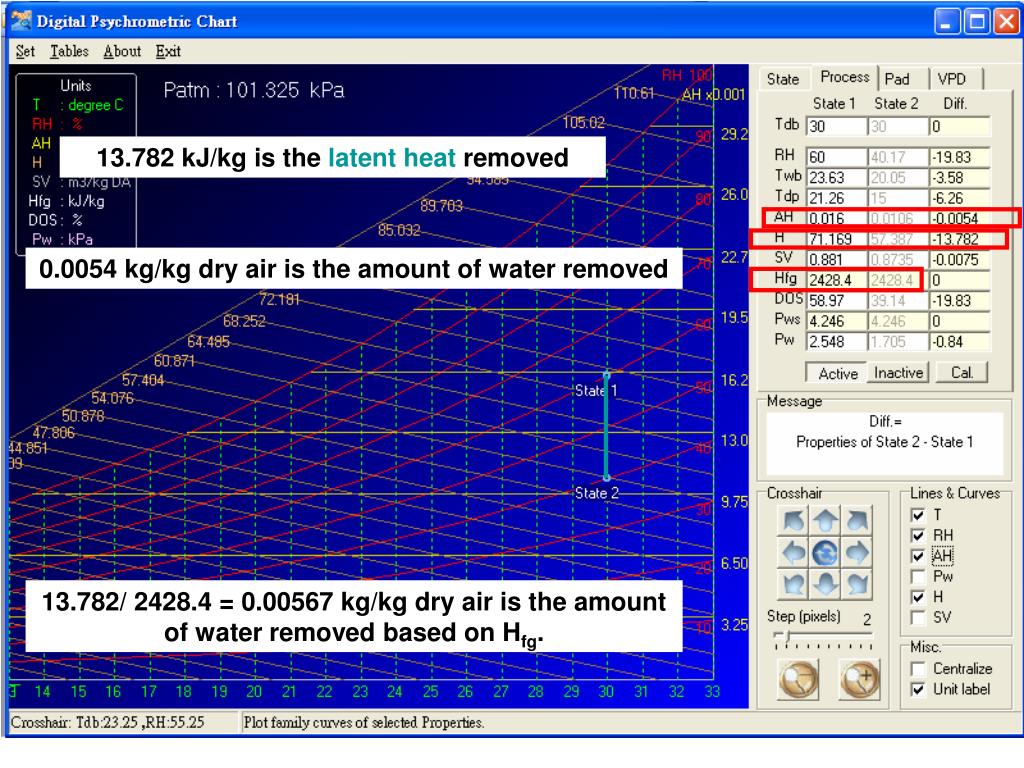Viewport: 1024px width, 768px height.
Task: Click the Diff. value -6.26 for Tdp
Action: pos(960,198)
